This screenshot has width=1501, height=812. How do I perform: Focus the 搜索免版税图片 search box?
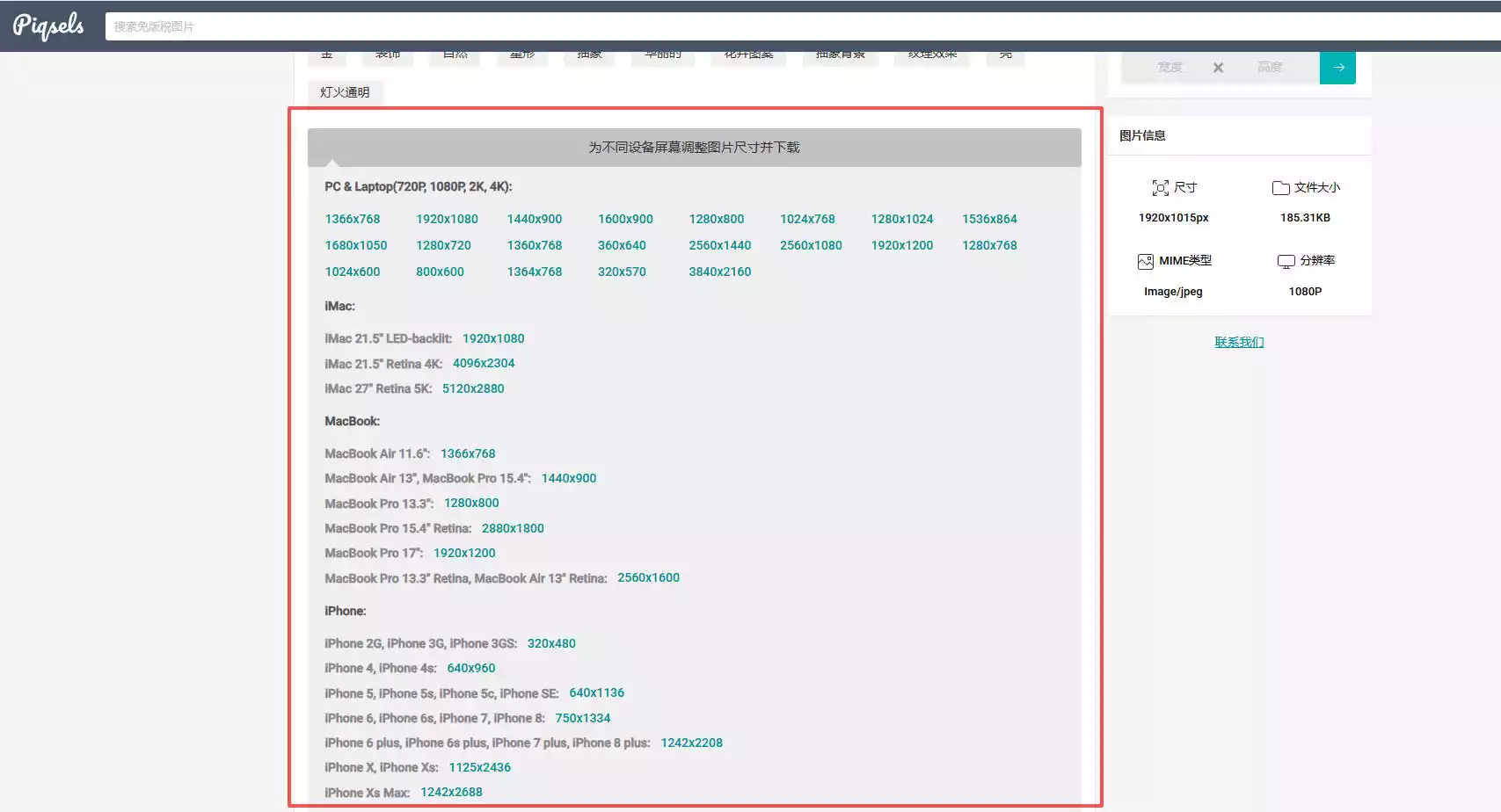coord(802,26)
